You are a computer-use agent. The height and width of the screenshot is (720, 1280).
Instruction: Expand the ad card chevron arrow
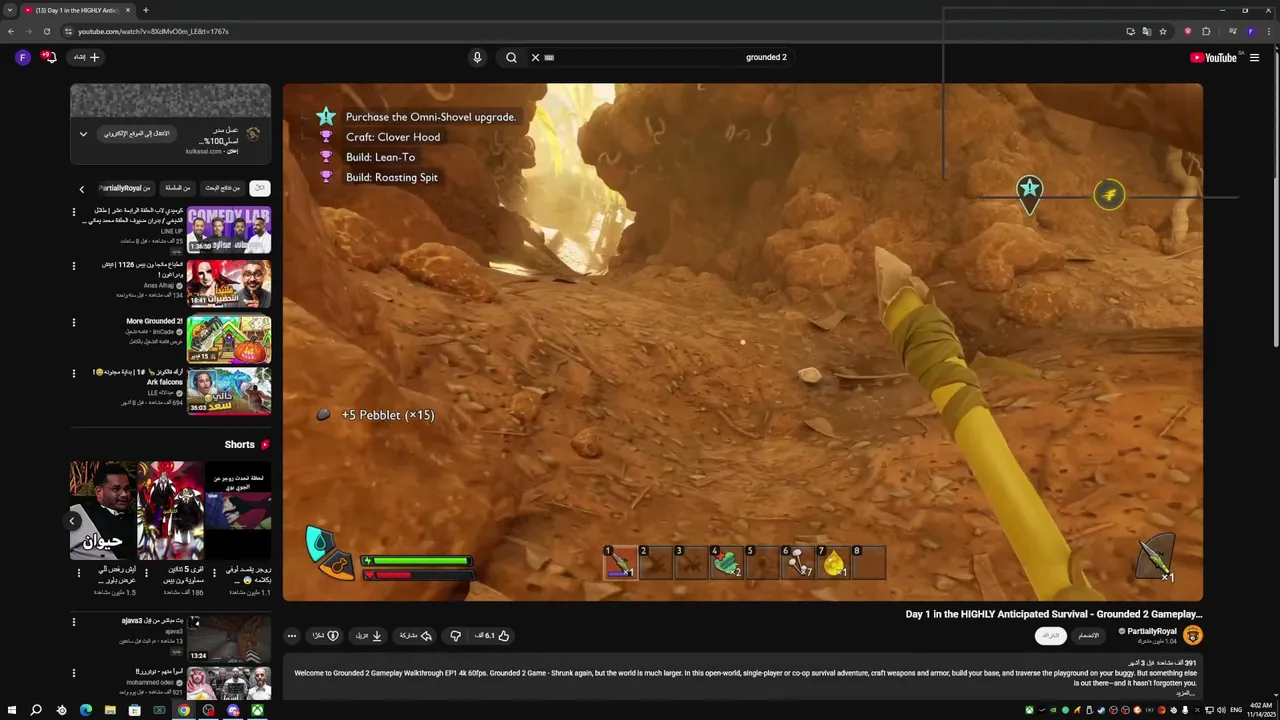pyautogui.click(x=83, y=134)
